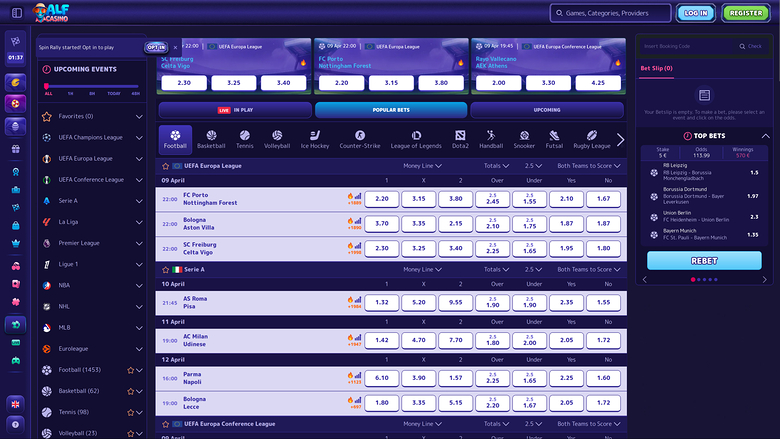
Task: Star the Football (1453) sidebar category
Action: [x=130, y=370]
